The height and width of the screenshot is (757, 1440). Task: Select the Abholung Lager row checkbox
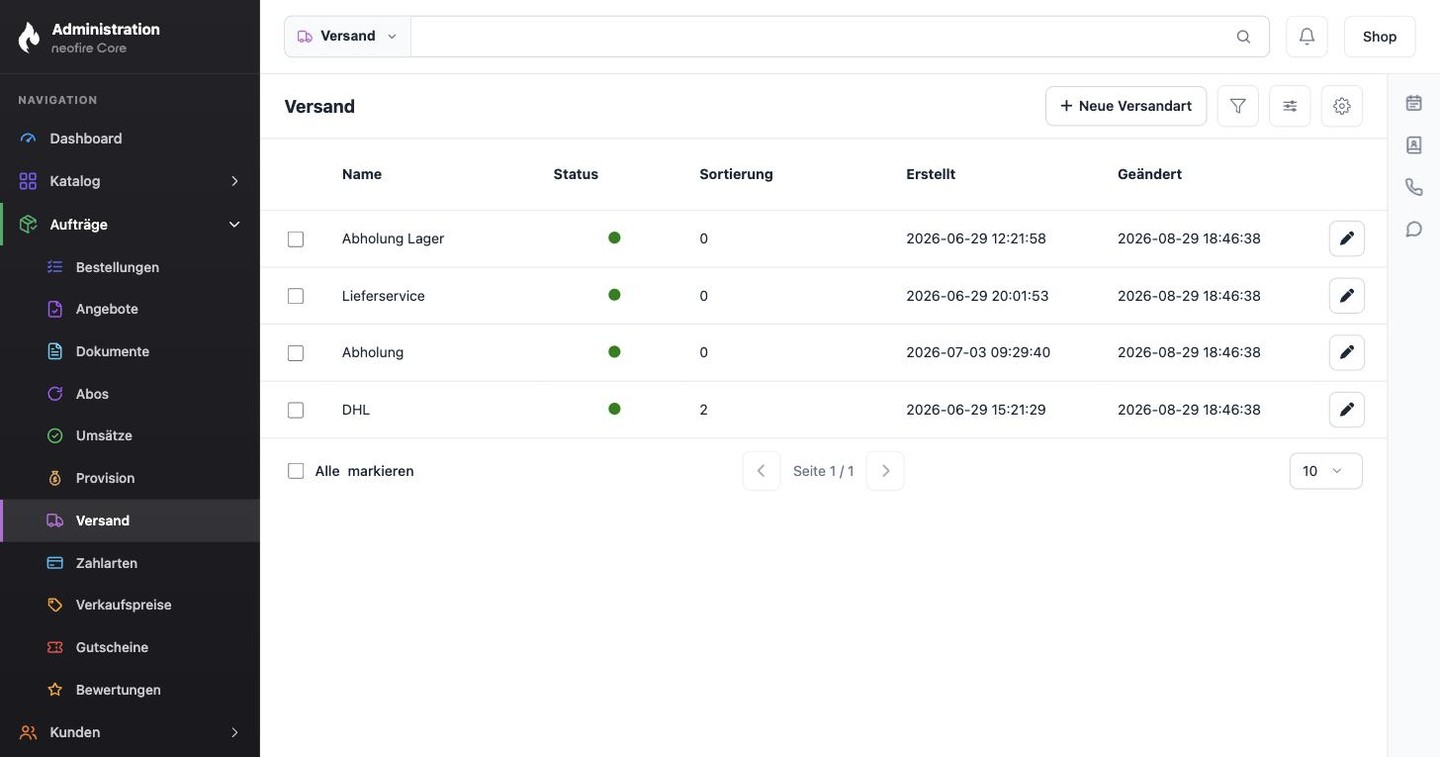[296, 239]
